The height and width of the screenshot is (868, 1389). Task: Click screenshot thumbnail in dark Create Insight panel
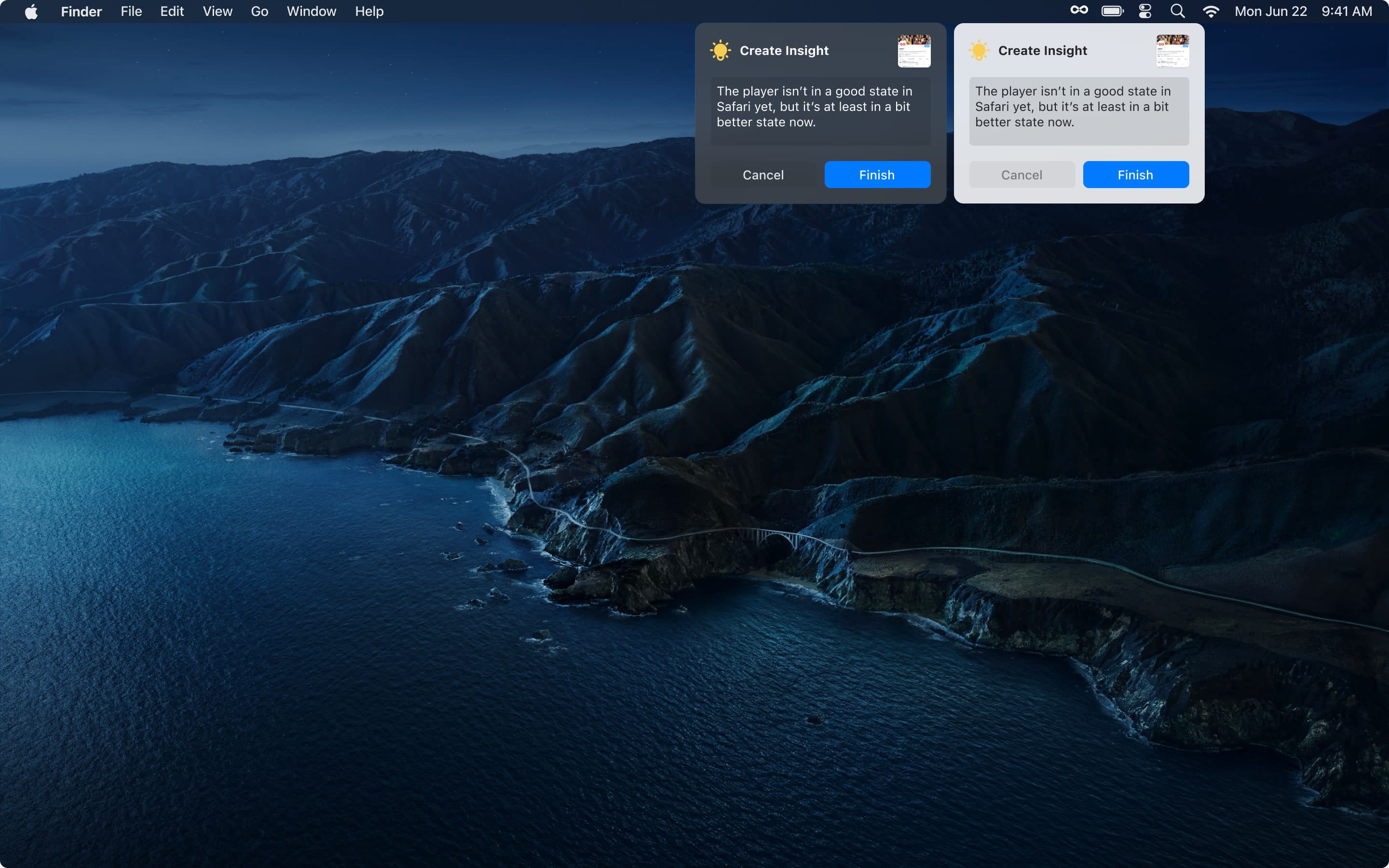click(914, 51)
